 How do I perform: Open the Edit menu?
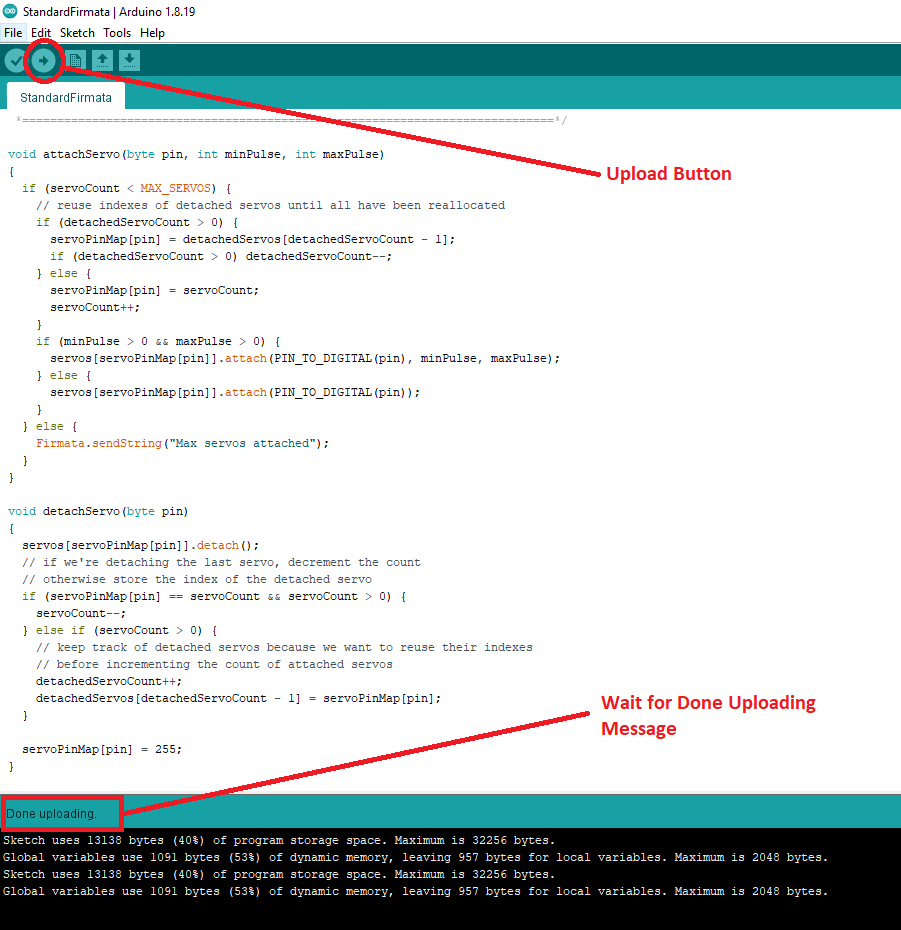pos(41,33)
